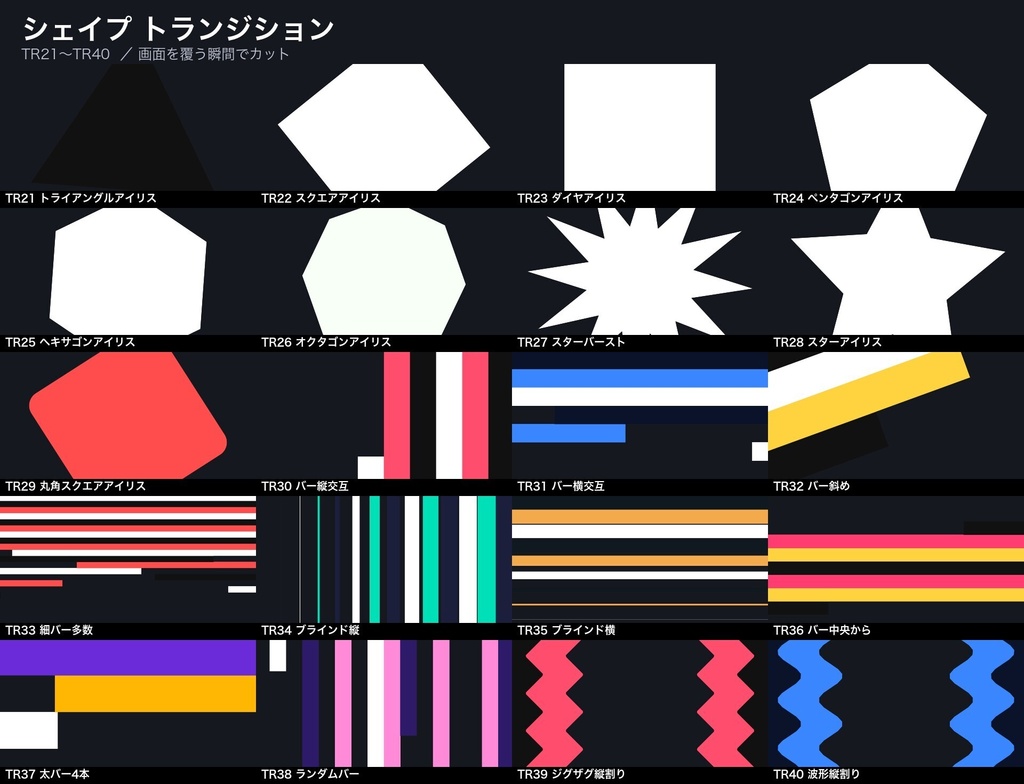Click the TR27 starburst shape thumbnail
1024x784 pixels.
pos(640,271)
